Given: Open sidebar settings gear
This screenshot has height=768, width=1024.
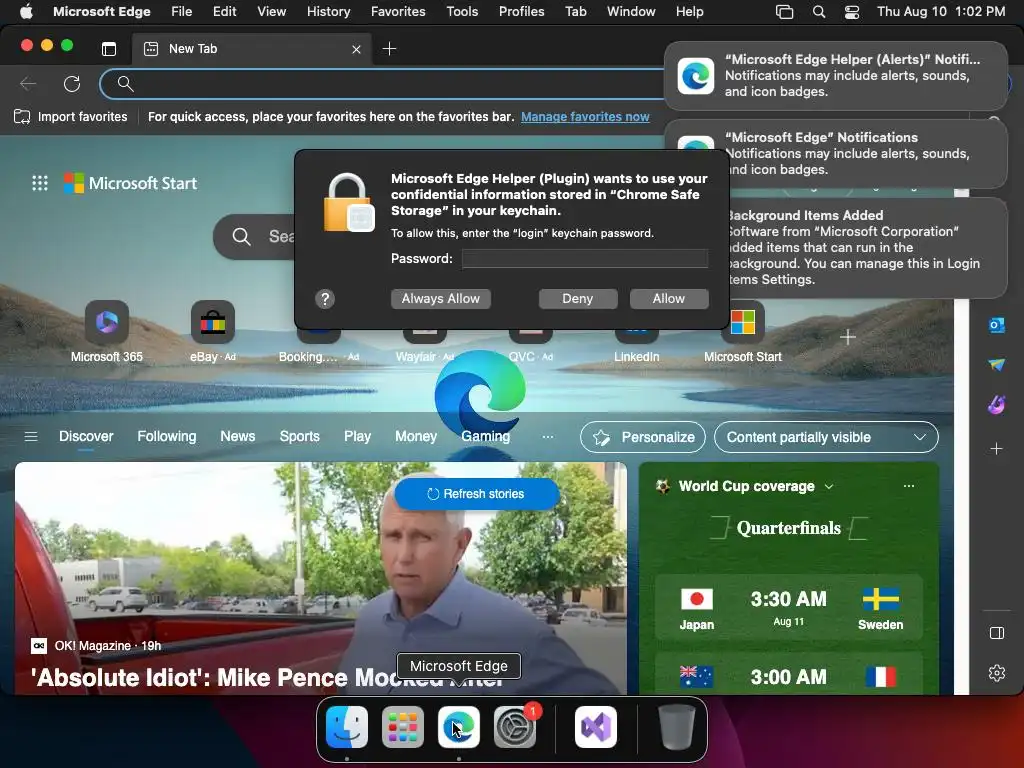Looking at the screenshot, I should point(997,673).
